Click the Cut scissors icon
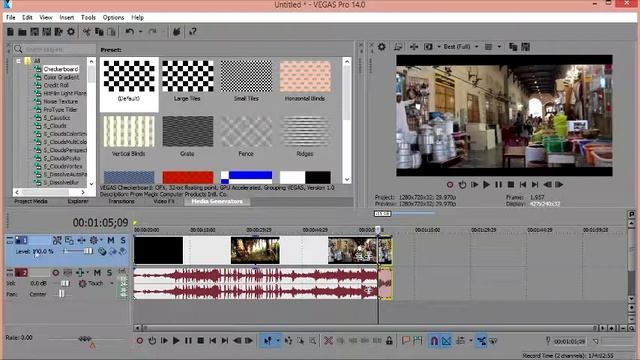 (x=87, y=32)
